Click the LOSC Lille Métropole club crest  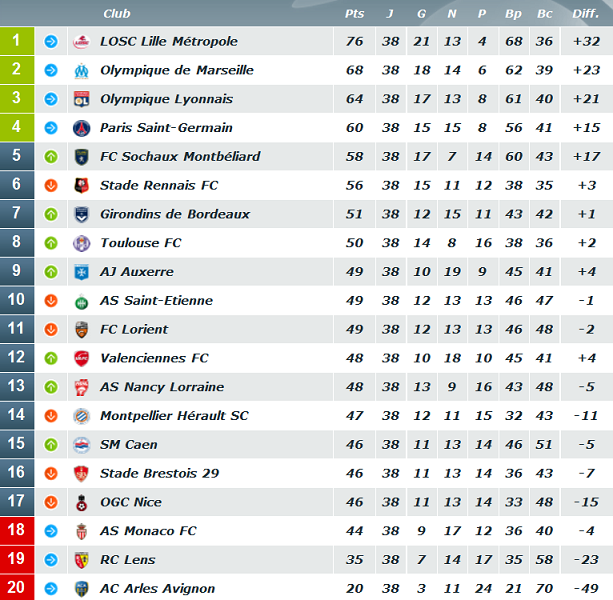[81, 41]
